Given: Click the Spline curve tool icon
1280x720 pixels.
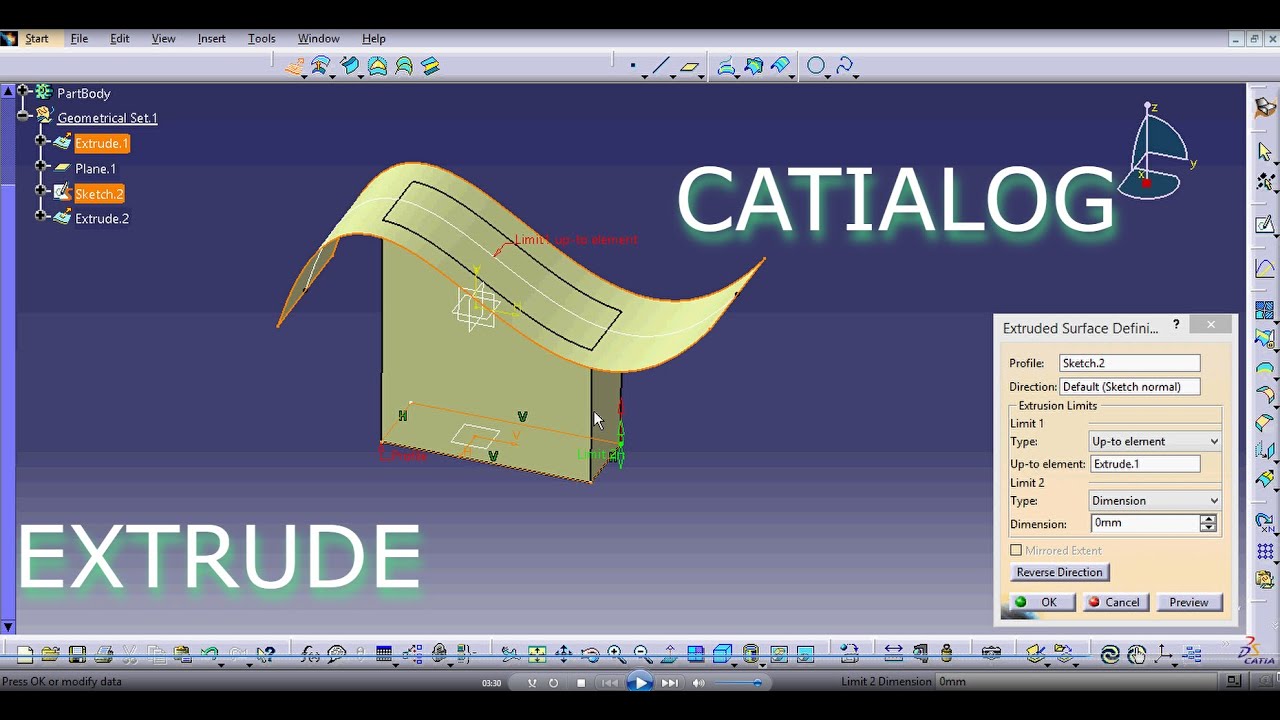Looking at the screenshot, I should (x=845, y=66).
